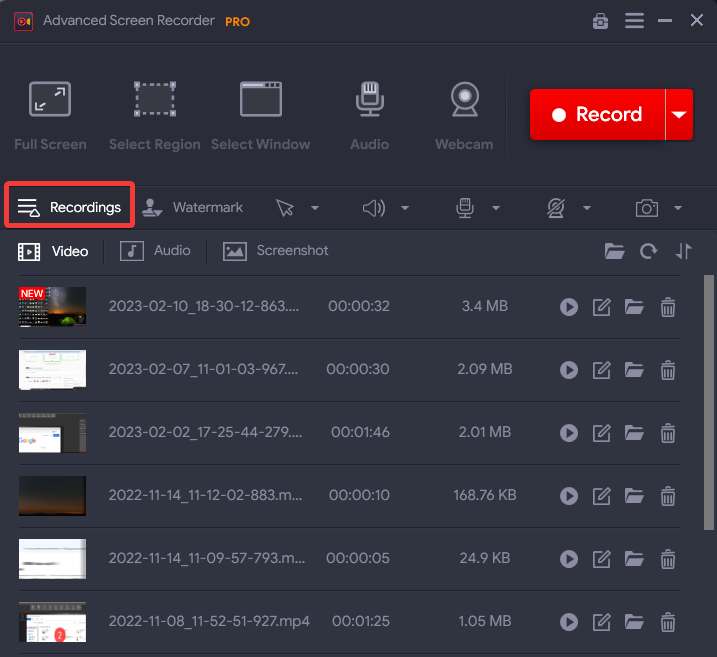This screenshot has height=657, width=717.
Task: Expand the webcam overlay dropdown arrow
Action: coord(587,208)
